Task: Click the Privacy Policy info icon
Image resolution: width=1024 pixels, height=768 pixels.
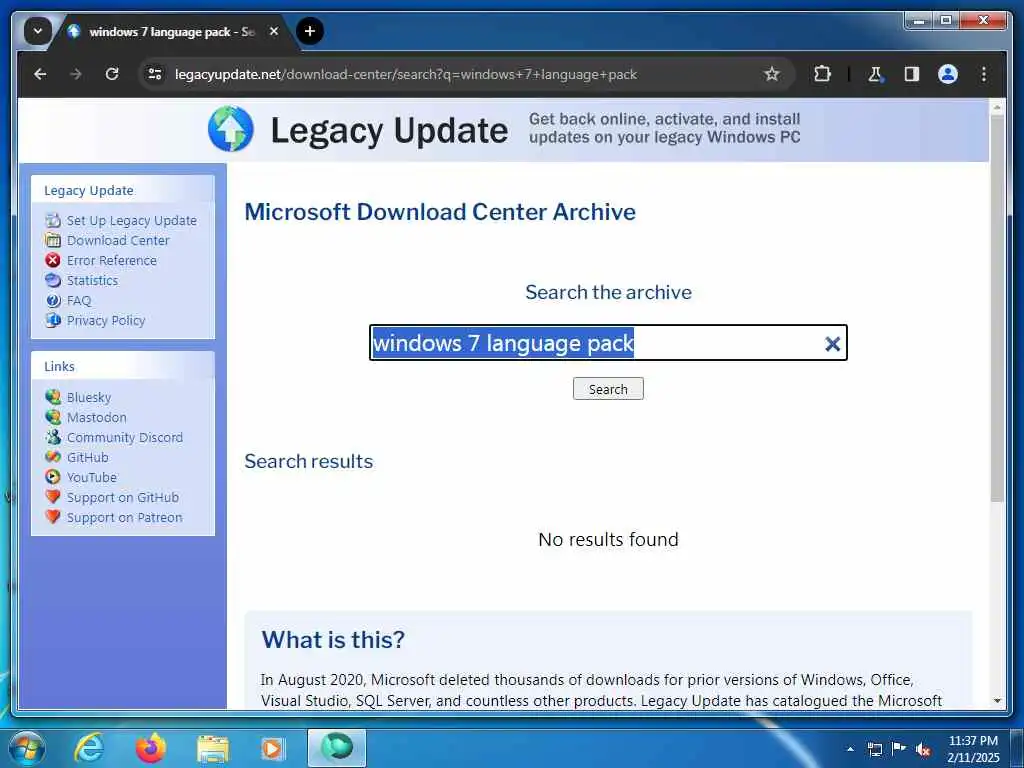Action: click(53, 320)
